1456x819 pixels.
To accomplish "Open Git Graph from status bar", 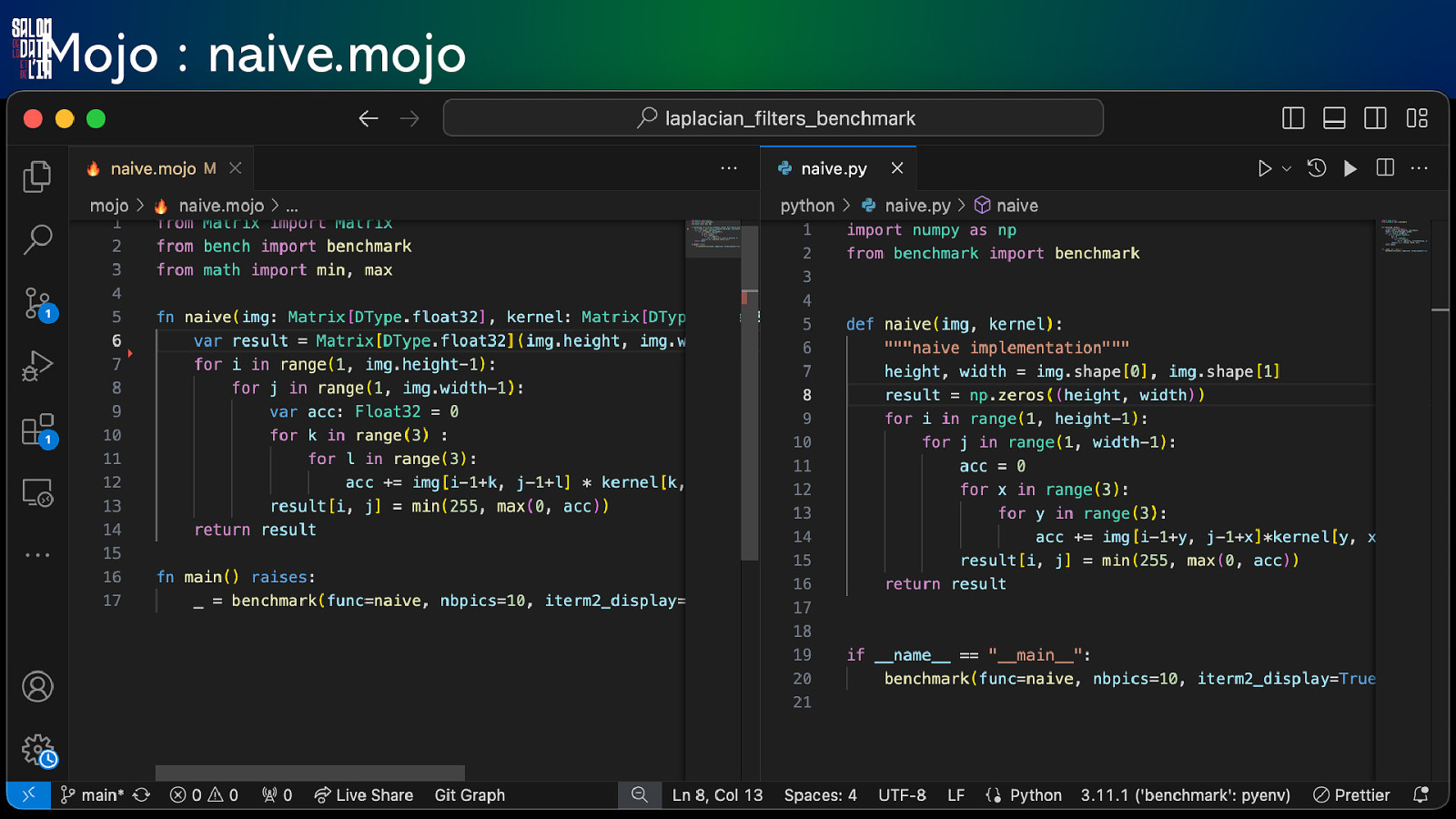I will [x=470, y=794].
